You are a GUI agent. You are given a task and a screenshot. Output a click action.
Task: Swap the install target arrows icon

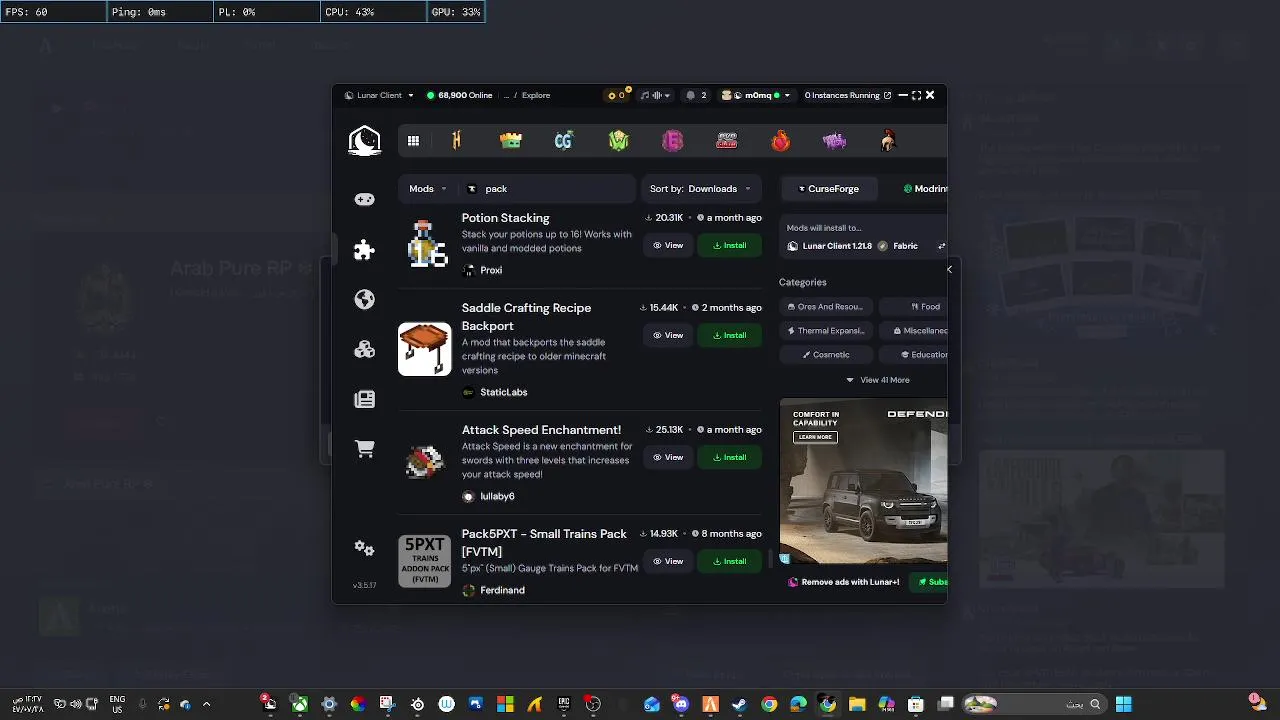pos(941,246)
